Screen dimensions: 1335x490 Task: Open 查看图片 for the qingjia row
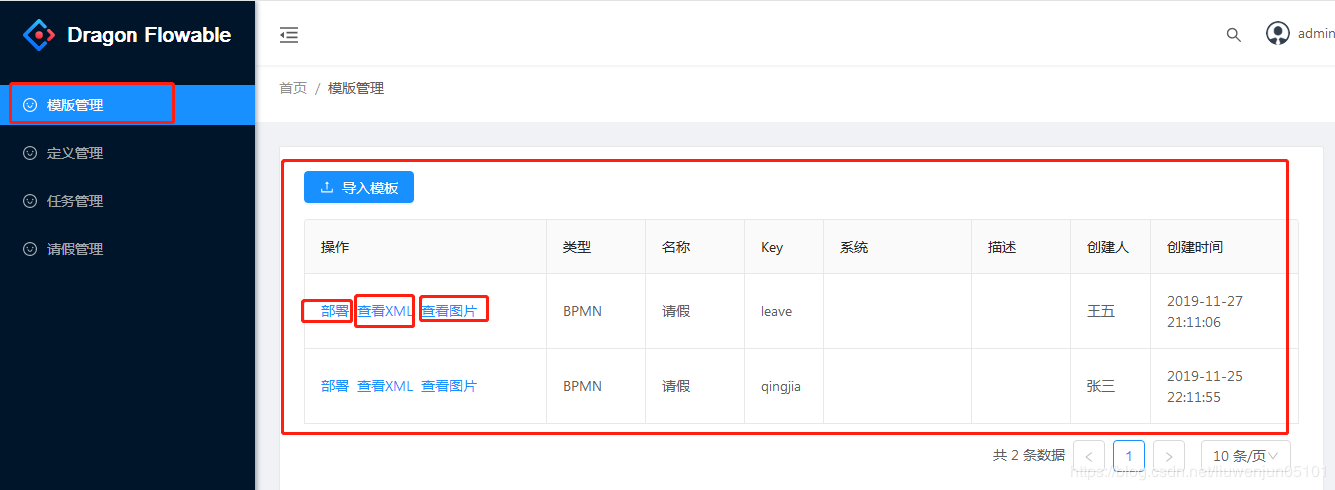point(449,386)
